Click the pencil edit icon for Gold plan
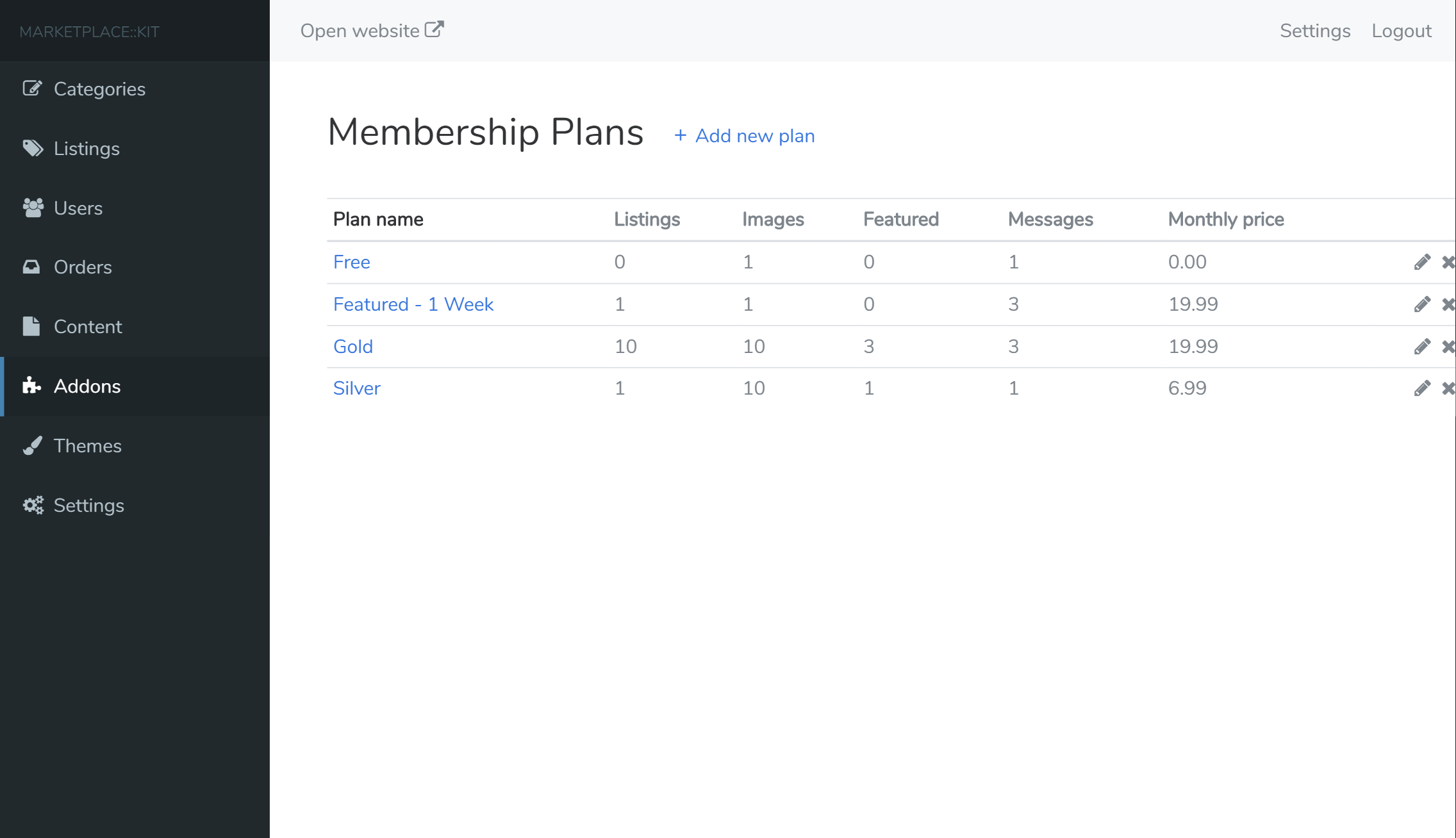1456x838 pixels. (1422, 347)
